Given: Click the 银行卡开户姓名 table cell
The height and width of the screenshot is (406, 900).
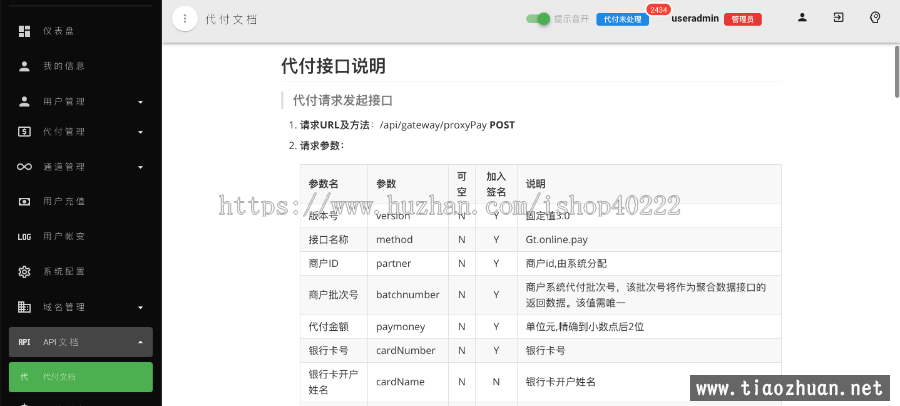Looking at the screenshot, I should tap(333, 381).
